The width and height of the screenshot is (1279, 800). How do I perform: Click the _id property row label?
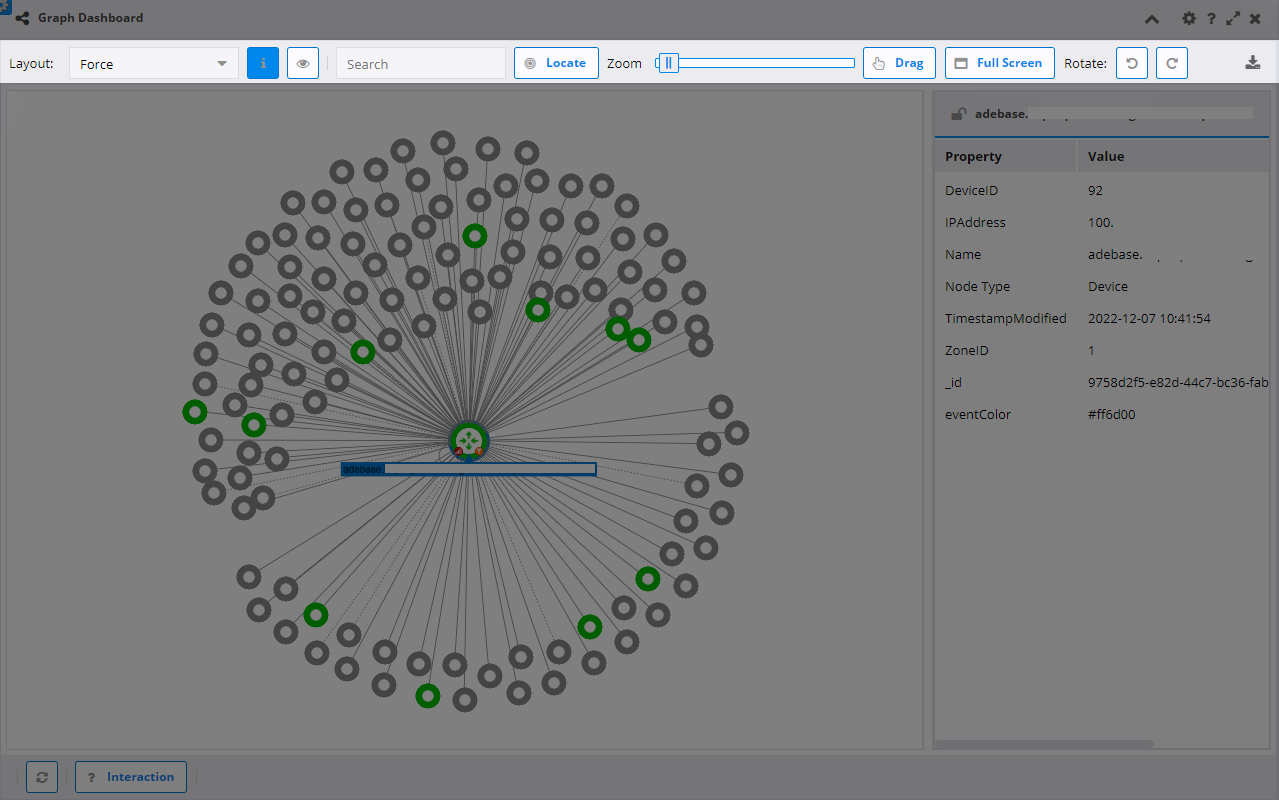(953, 382)
